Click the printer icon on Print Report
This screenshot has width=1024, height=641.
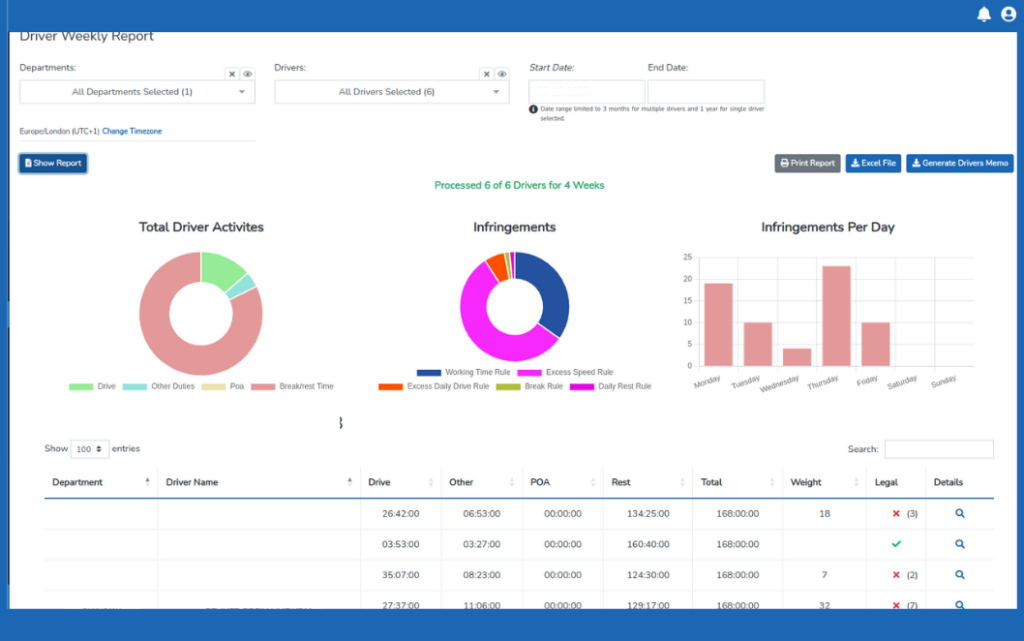tap(783, 163)
